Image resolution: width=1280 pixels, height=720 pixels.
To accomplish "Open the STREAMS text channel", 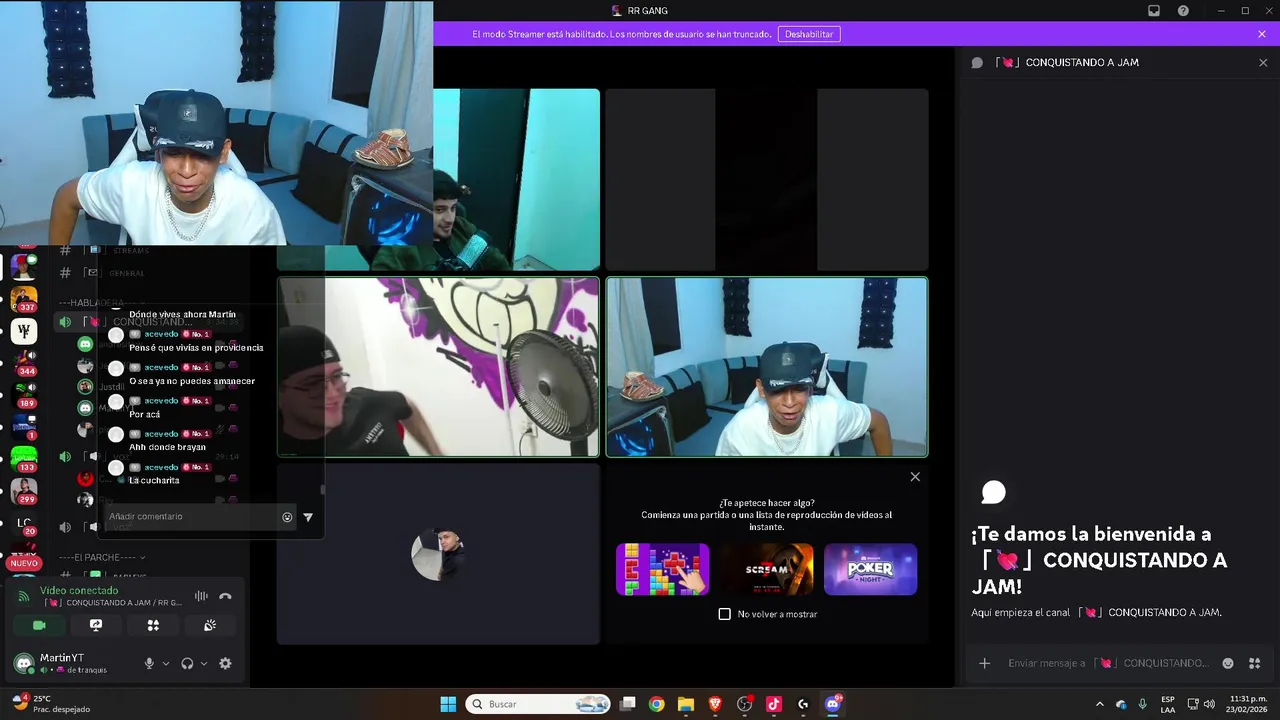I will pyautogui.click(x=129, y=250).
